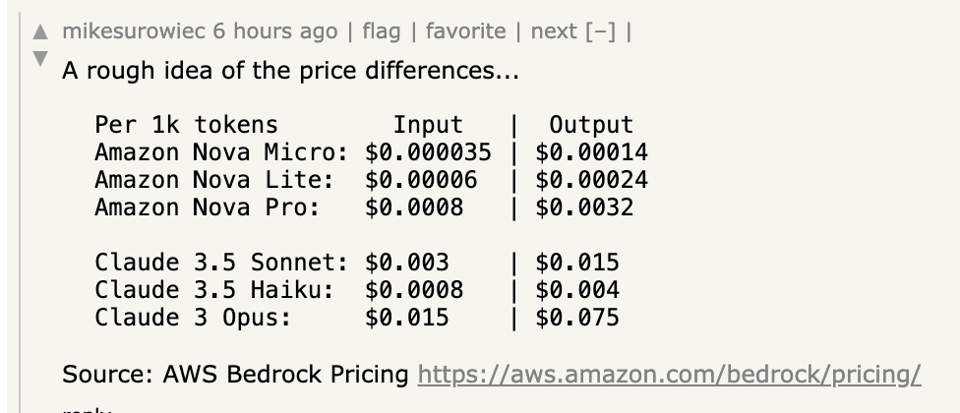
Task: Click the 'Input' column heading
Action: (428, 125)
